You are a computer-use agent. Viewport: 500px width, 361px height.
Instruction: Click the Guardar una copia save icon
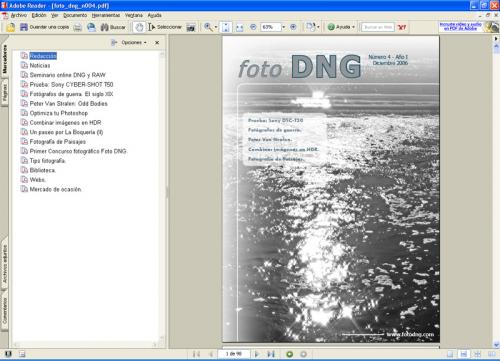pos(24,27)
